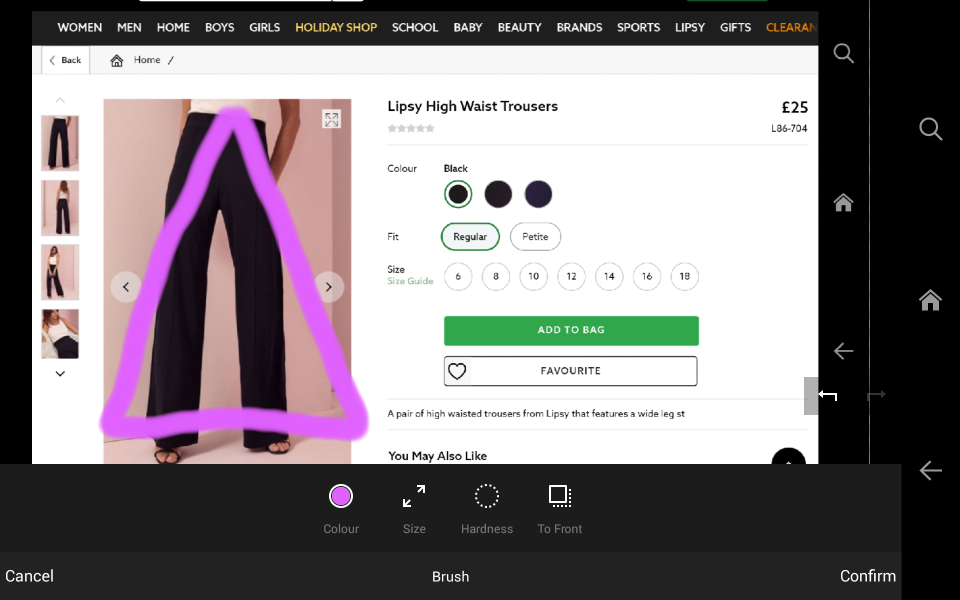Screen dimensions: 960x600
Task: Open the BOYS menu
Action: [220, 28]
